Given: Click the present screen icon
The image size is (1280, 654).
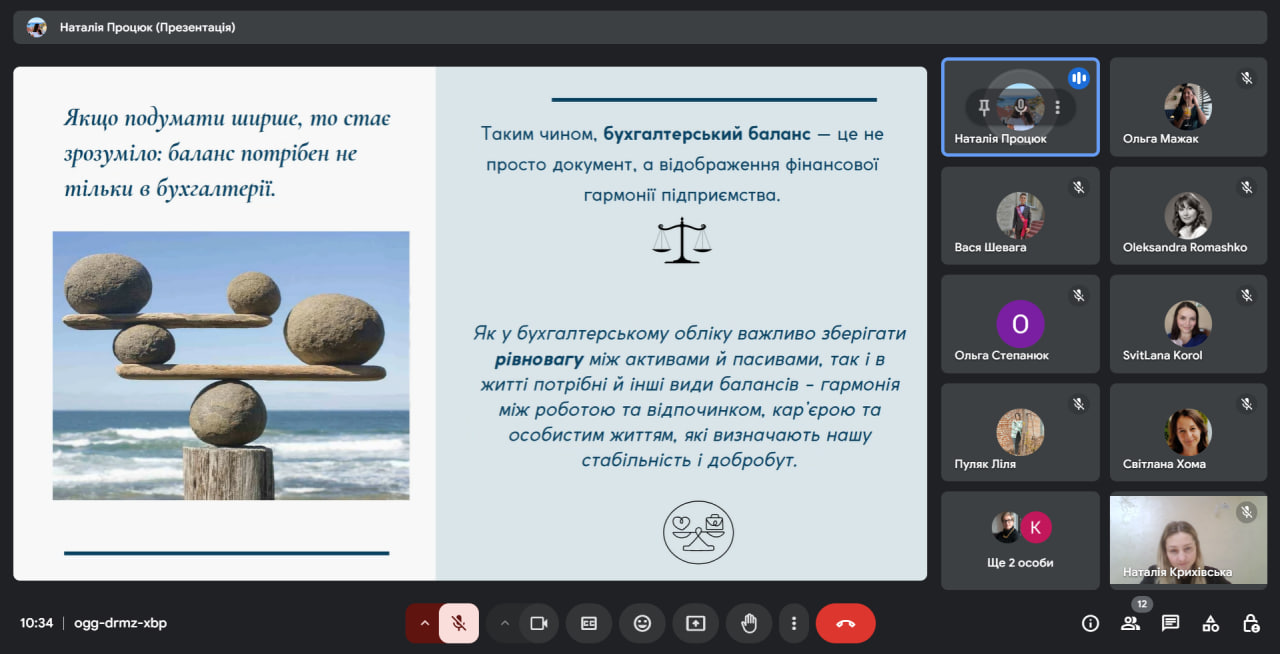Looking at the screenshot, I should point(695,623).
